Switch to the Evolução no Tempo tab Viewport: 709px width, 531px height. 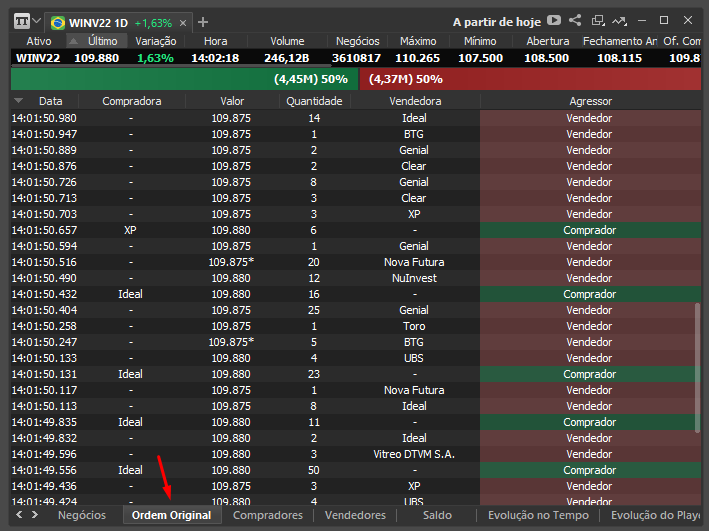click(539, 515)
